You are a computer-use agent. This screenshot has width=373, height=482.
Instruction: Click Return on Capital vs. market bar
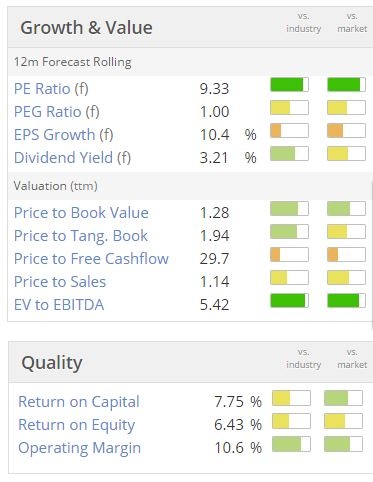343,398
